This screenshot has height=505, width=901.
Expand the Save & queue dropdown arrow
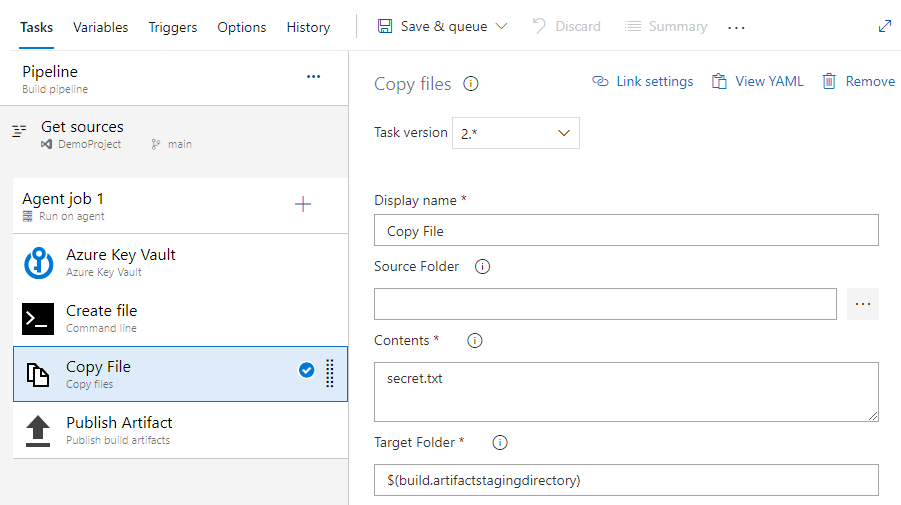coord(502,27)
